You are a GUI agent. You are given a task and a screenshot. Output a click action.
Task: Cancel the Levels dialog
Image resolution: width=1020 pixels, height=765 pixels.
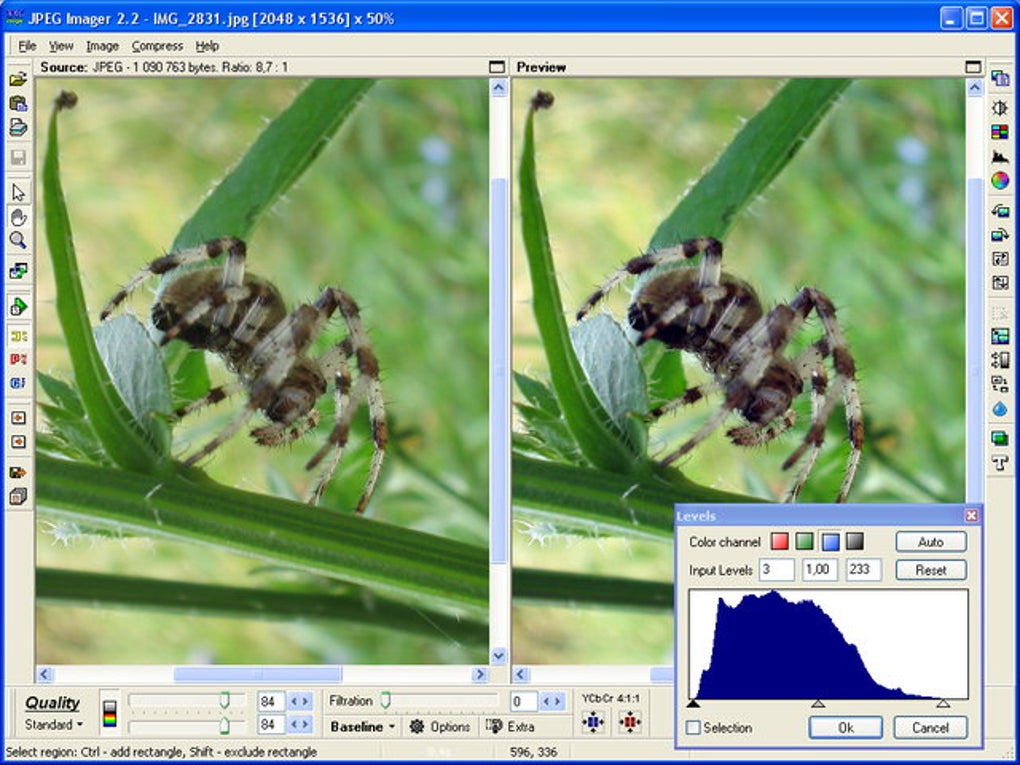(930, 727)
